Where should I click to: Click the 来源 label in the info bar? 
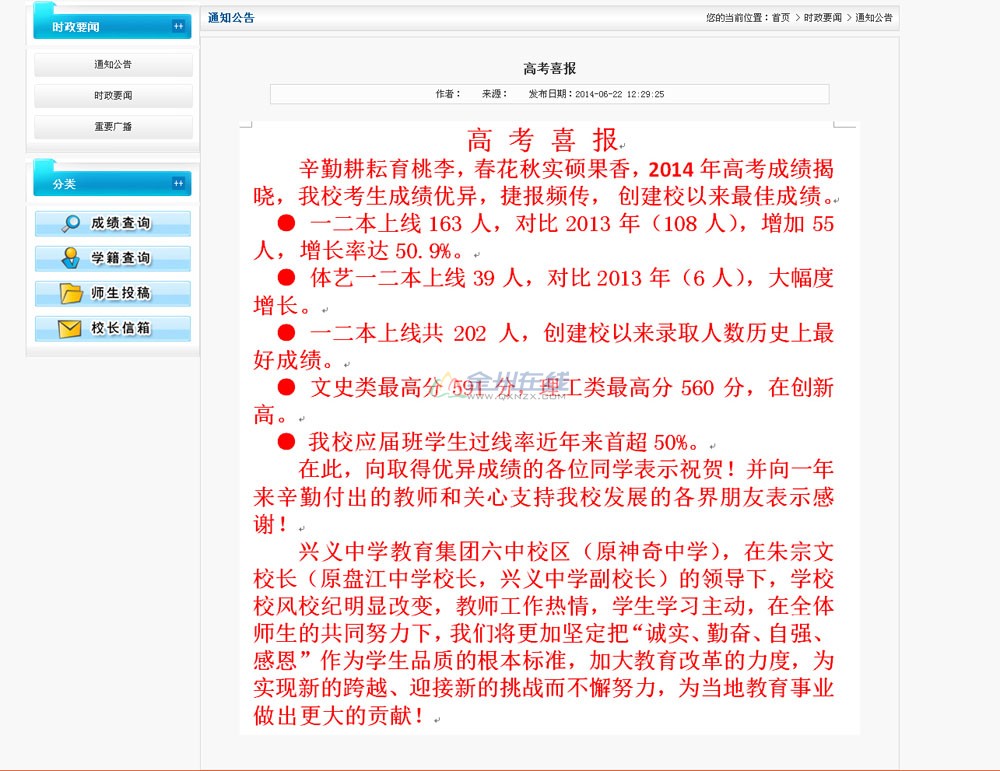(x=494, y=94)
